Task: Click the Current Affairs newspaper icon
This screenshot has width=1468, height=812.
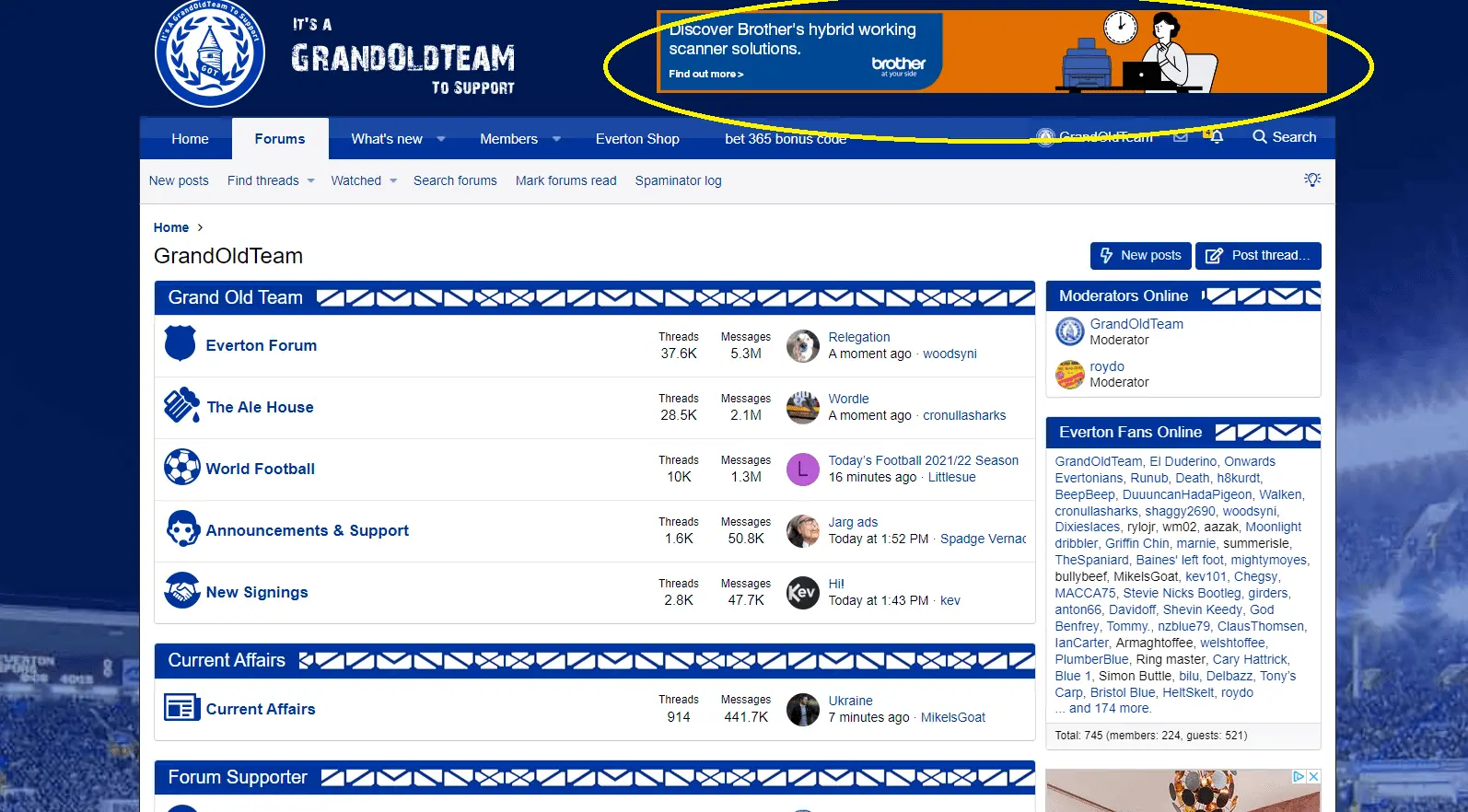Action: click(x=181, y=708)
